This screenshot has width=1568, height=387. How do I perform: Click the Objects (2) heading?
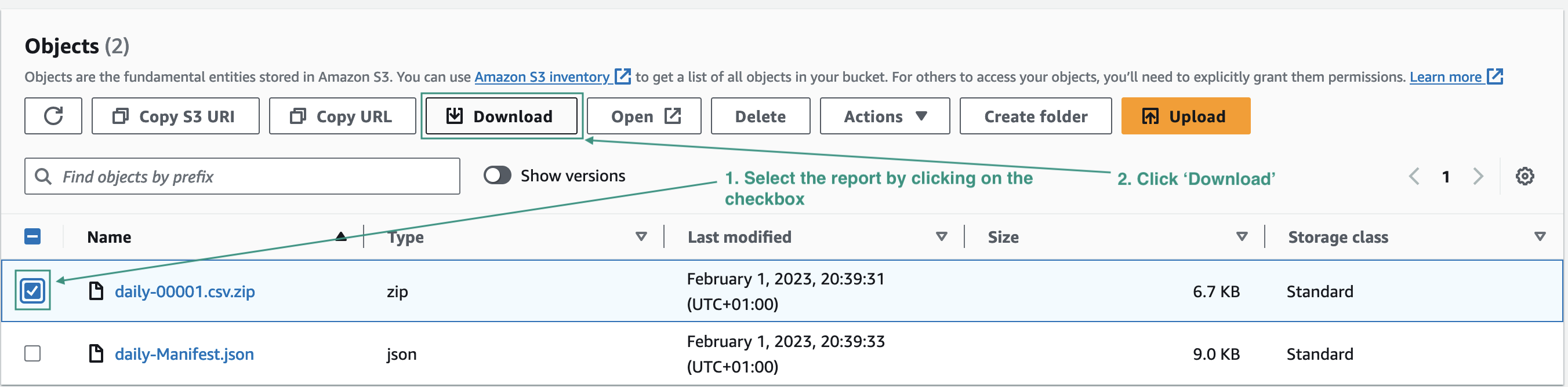[x=77, y=46]
